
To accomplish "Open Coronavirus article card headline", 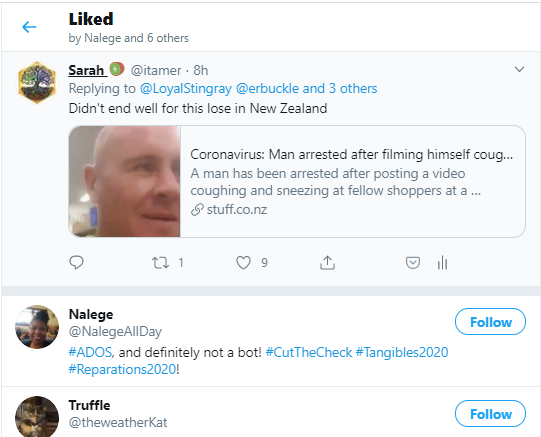I will [x=351, y=154].
